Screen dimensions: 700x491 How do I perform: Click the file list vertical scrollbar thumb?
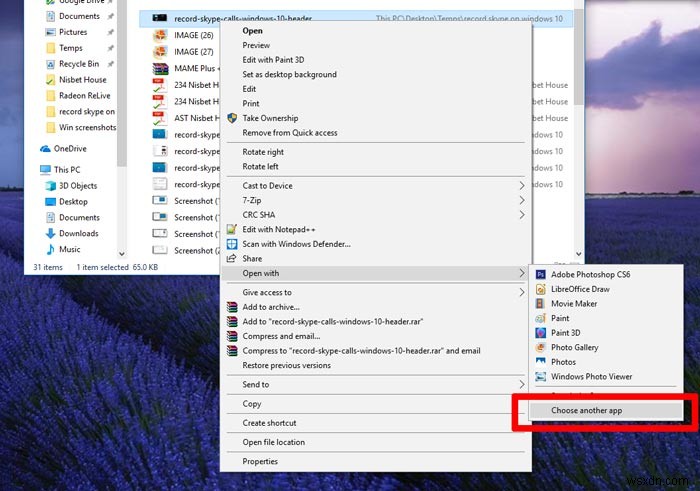coord(579,57)
